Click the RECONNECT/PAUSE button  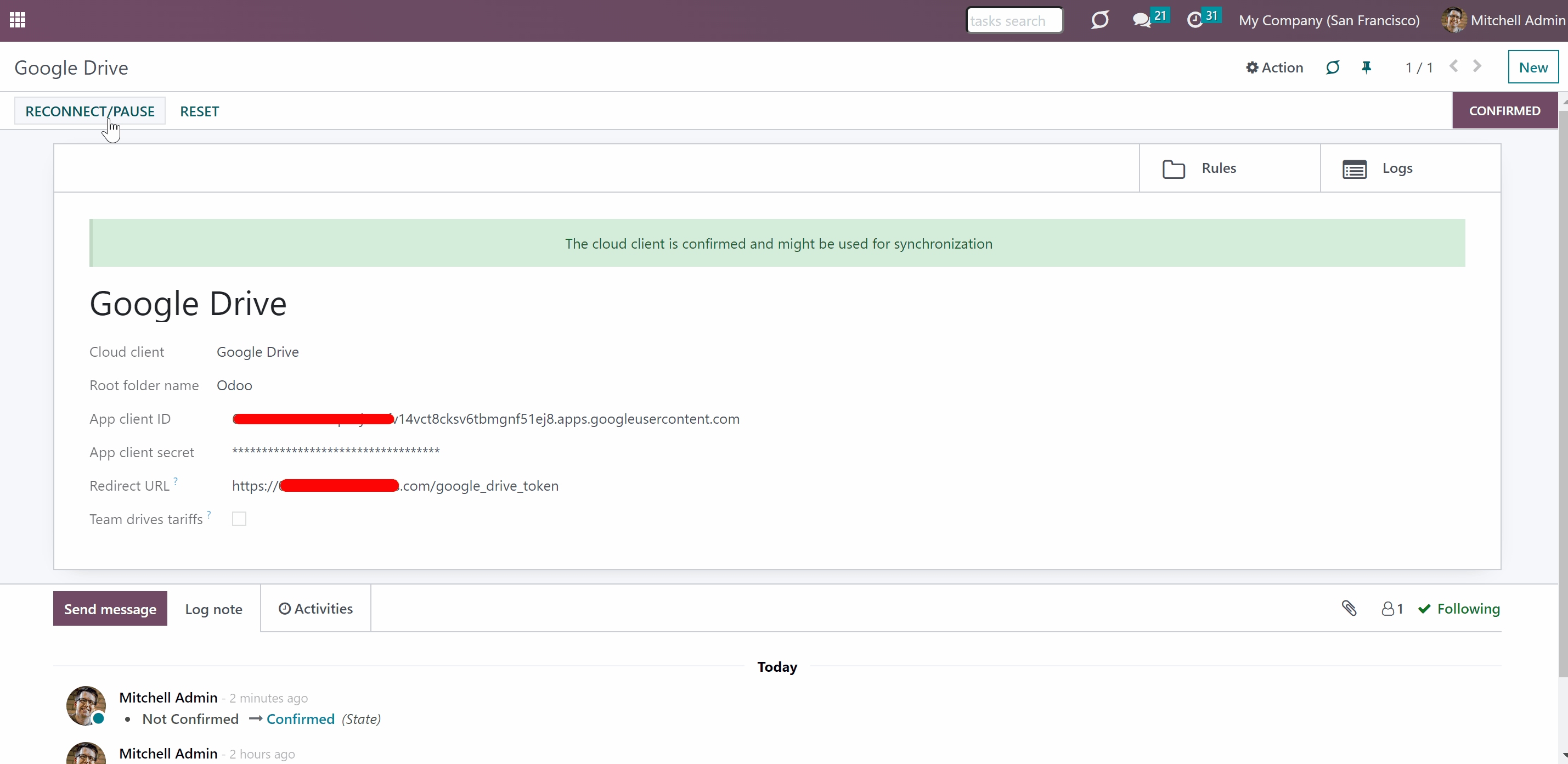click(90, 111)
